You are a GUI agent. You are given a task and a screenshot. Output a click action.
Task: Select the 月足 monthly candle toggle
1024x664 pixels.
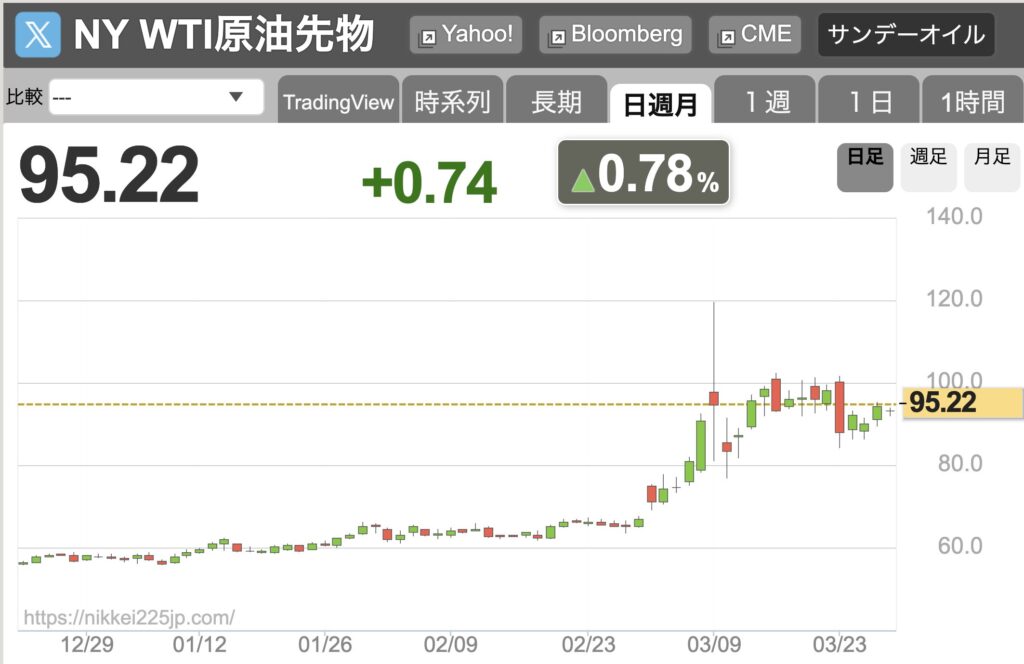(992, 167)
